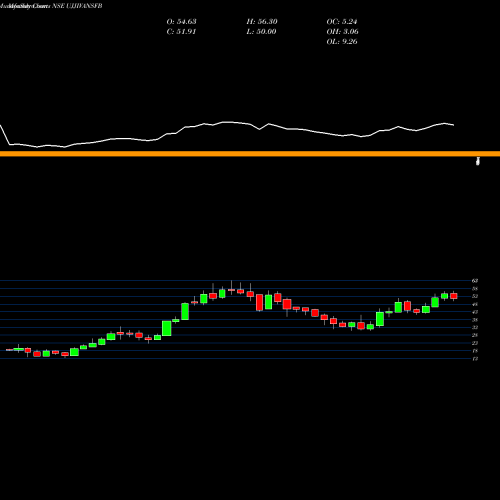Click the 32 price axis label

(475, 327)
